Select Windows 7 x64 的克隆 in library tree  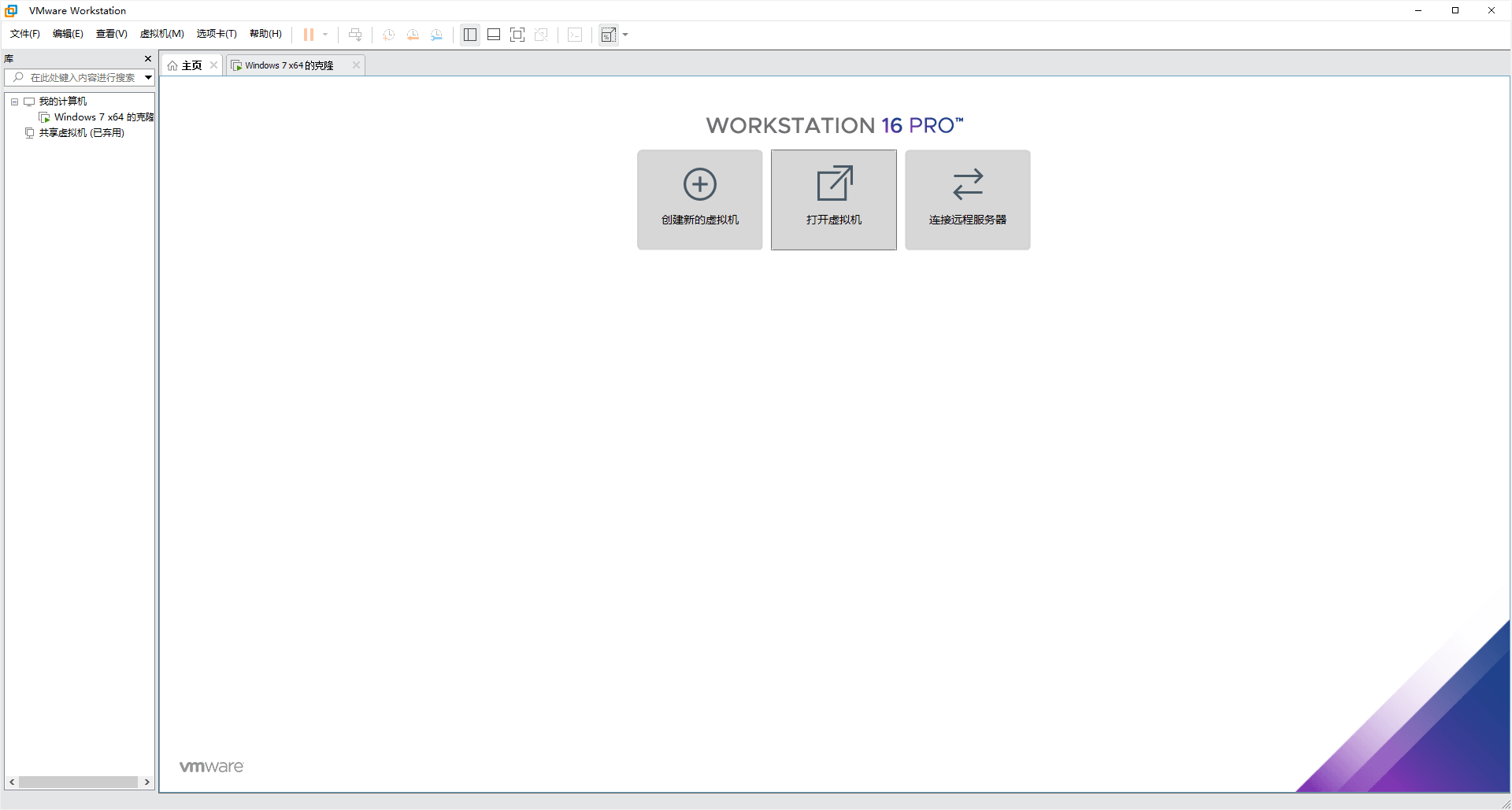(104, 117)
